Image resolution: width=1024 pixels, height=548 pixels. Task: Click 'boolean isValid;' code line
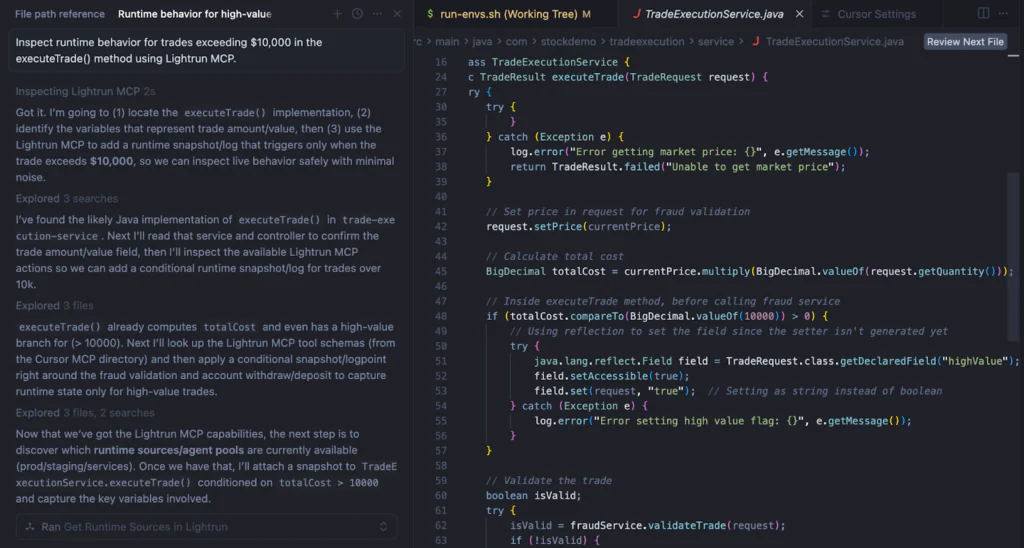click(533, 496)
